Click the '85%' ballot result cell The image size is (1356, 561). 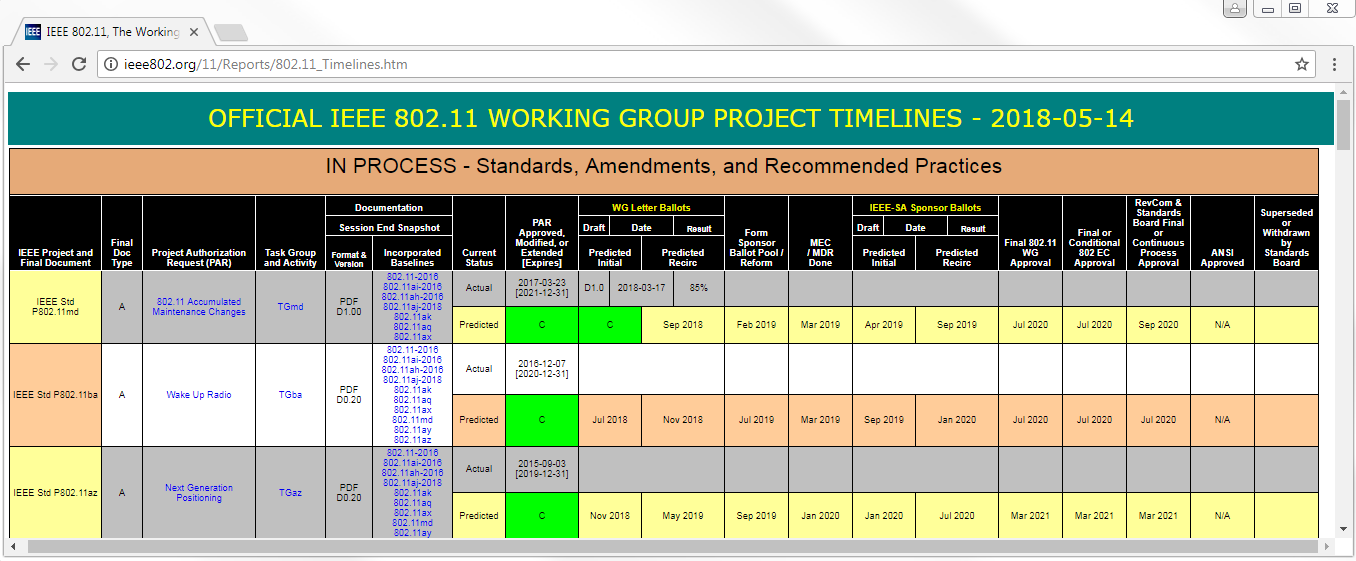click(x=699, y=288)
